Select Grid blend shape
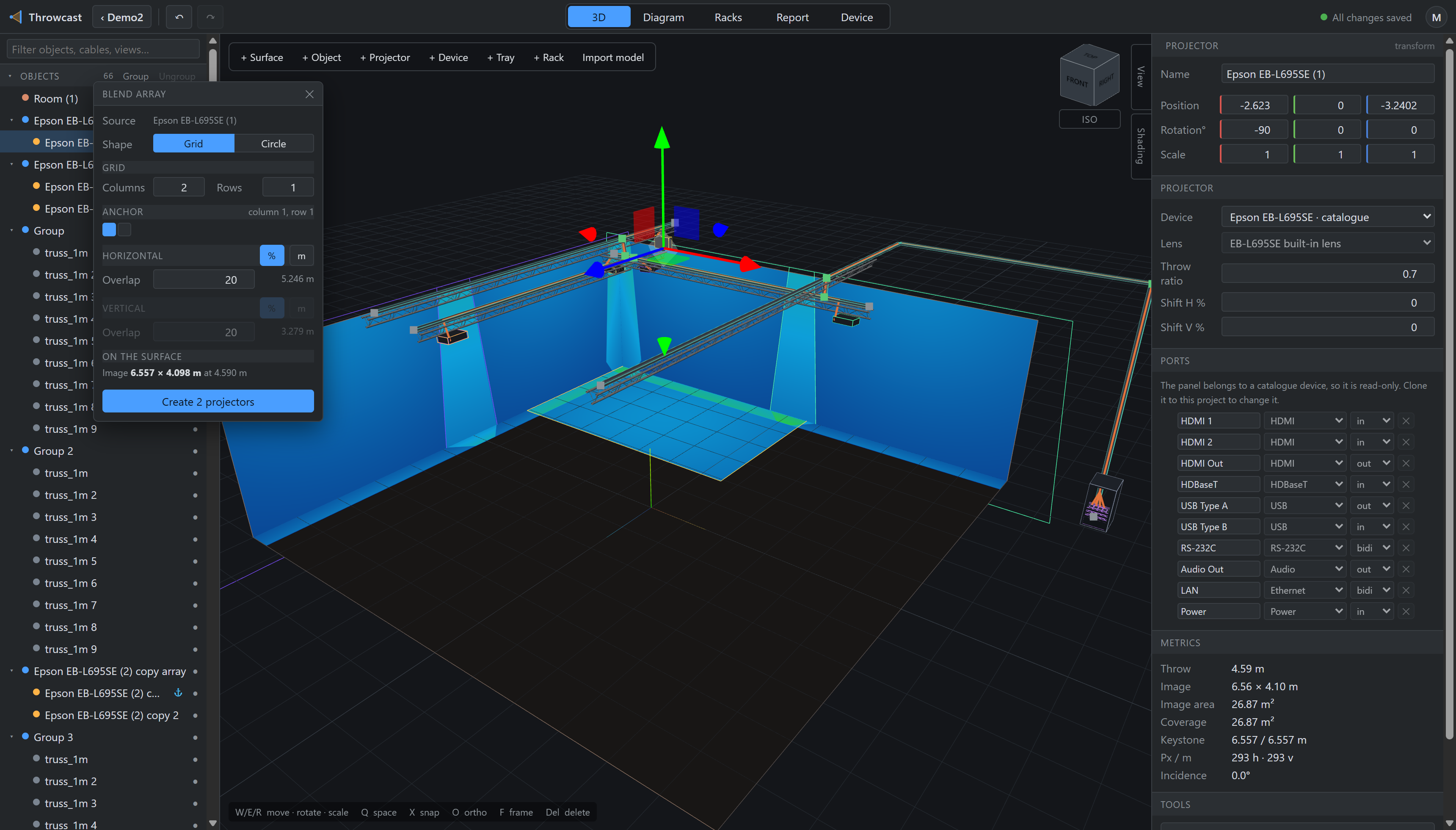The width and height of the screenshot is (1456, 830). (x=193, y=144)
